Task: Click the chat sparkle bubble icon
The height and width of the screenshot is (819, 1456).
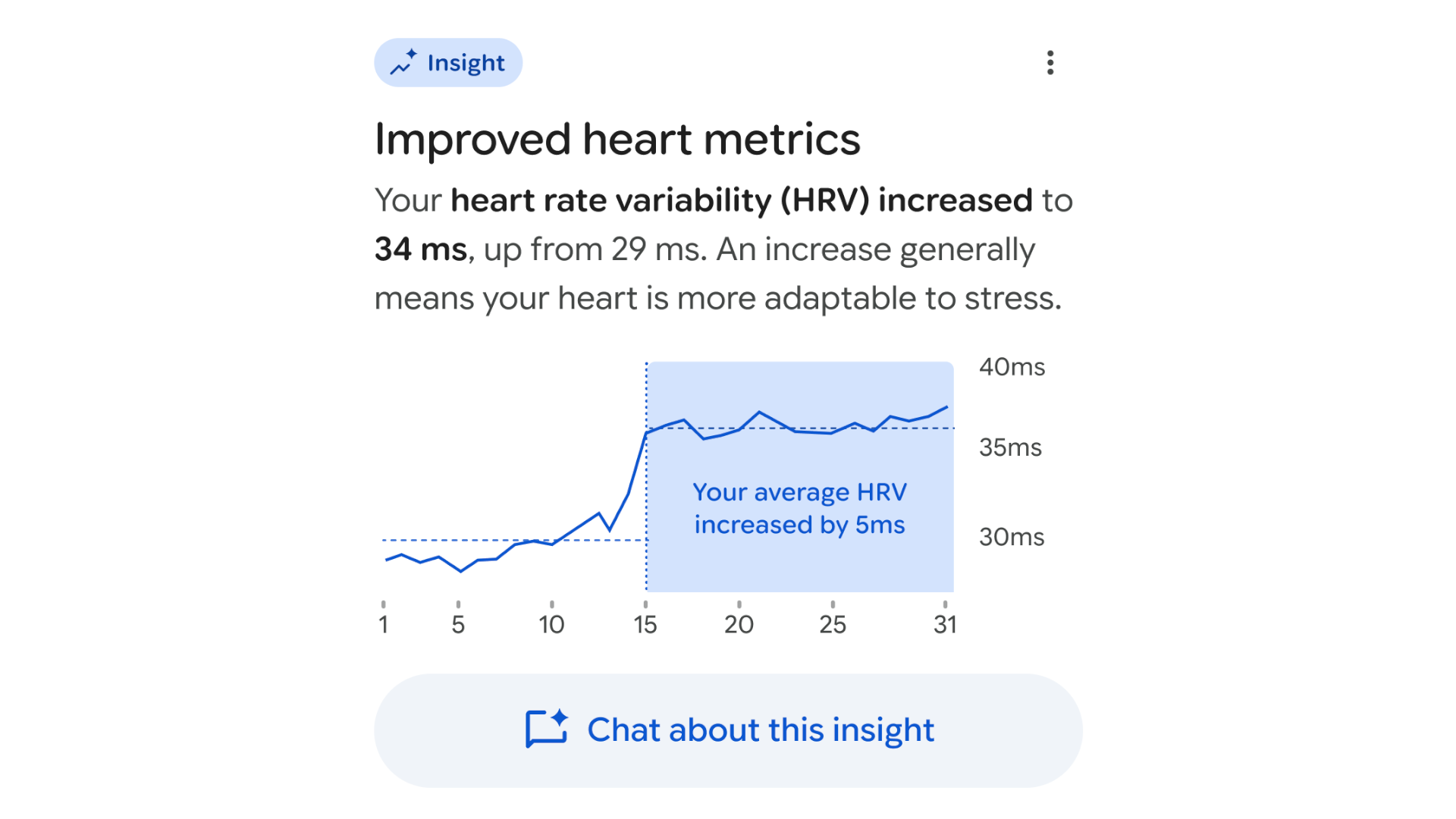Action: [x=547, y=729]
